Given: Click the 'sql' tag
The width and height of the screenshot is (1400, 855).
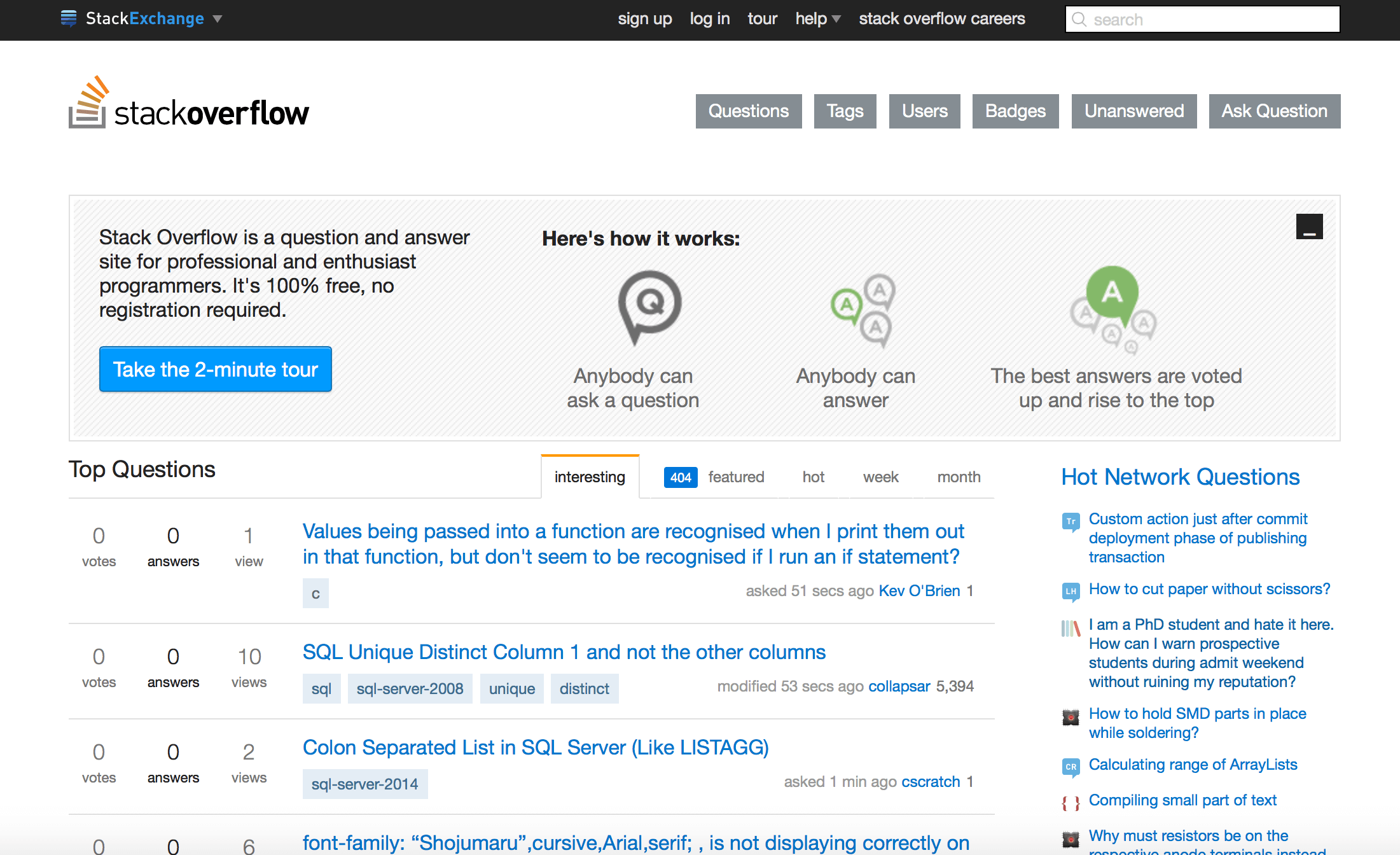Looking at the screenshot, I should point(322,689).
